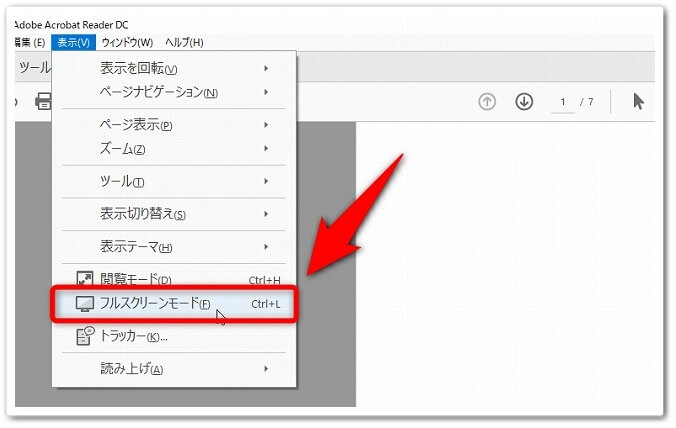Expand ズーム(Z) submenu
676x428 pixels.
[x=174, y=149]
